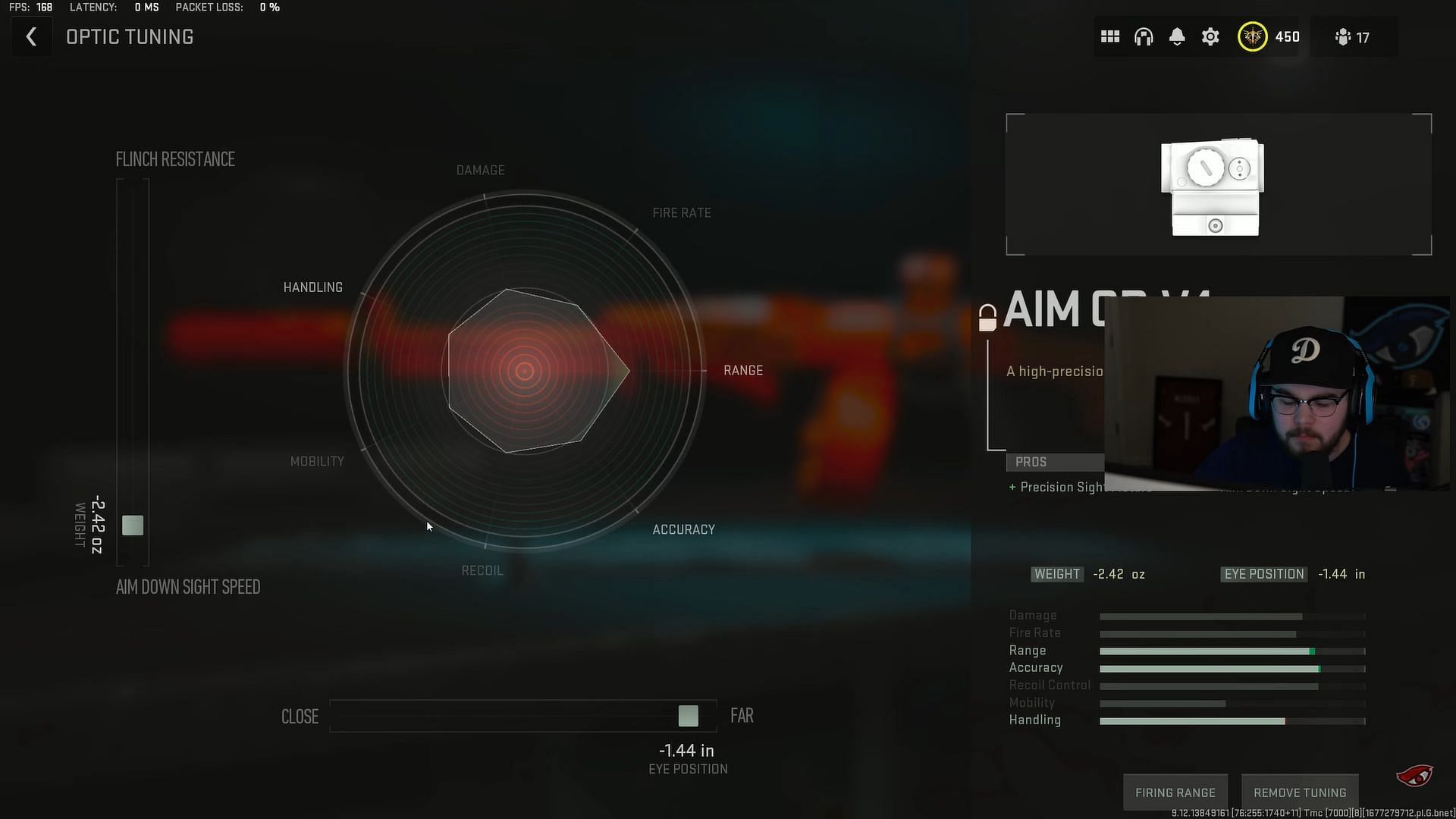Select the friends/social icon
Image resolution: width=1456 pixels, height=819 pixels.
(1344, 37)
